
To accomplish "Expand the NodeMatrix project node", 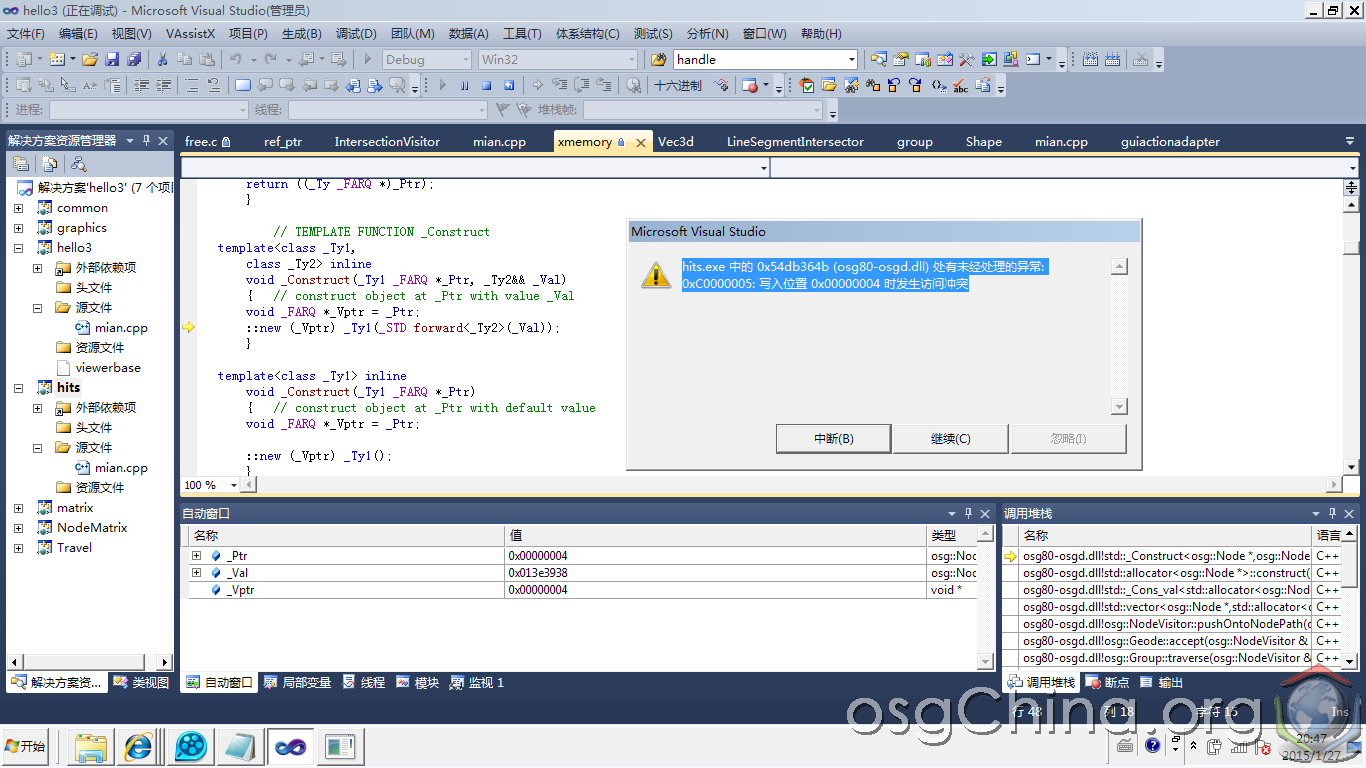I will 18,528.
